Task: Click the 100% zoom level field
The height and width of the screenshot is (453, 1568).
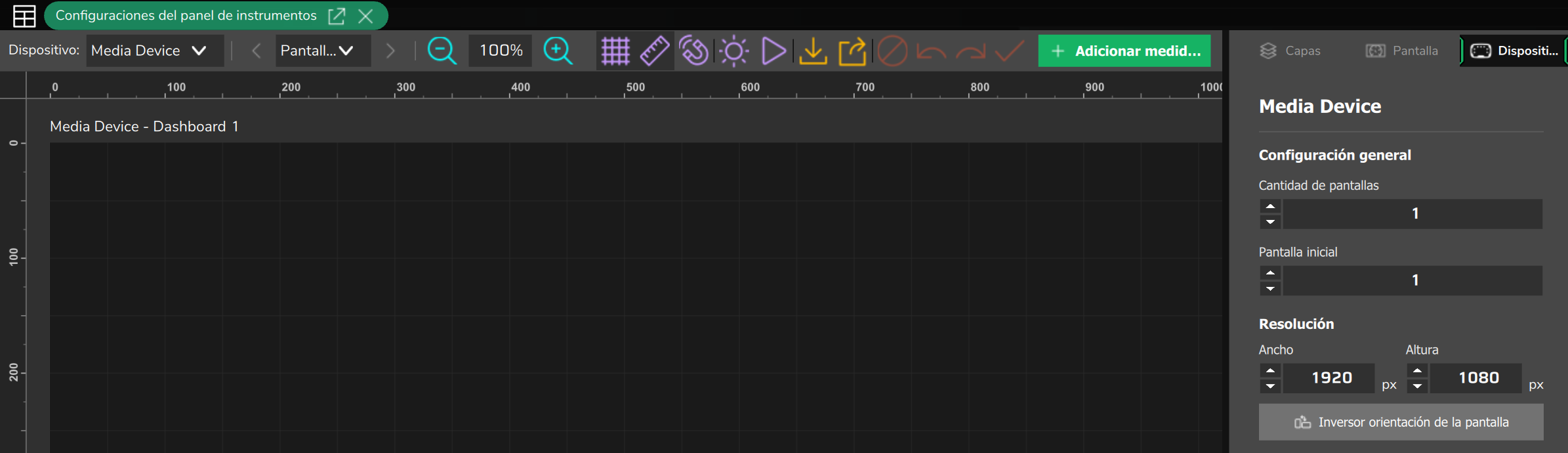Action: 501,51
